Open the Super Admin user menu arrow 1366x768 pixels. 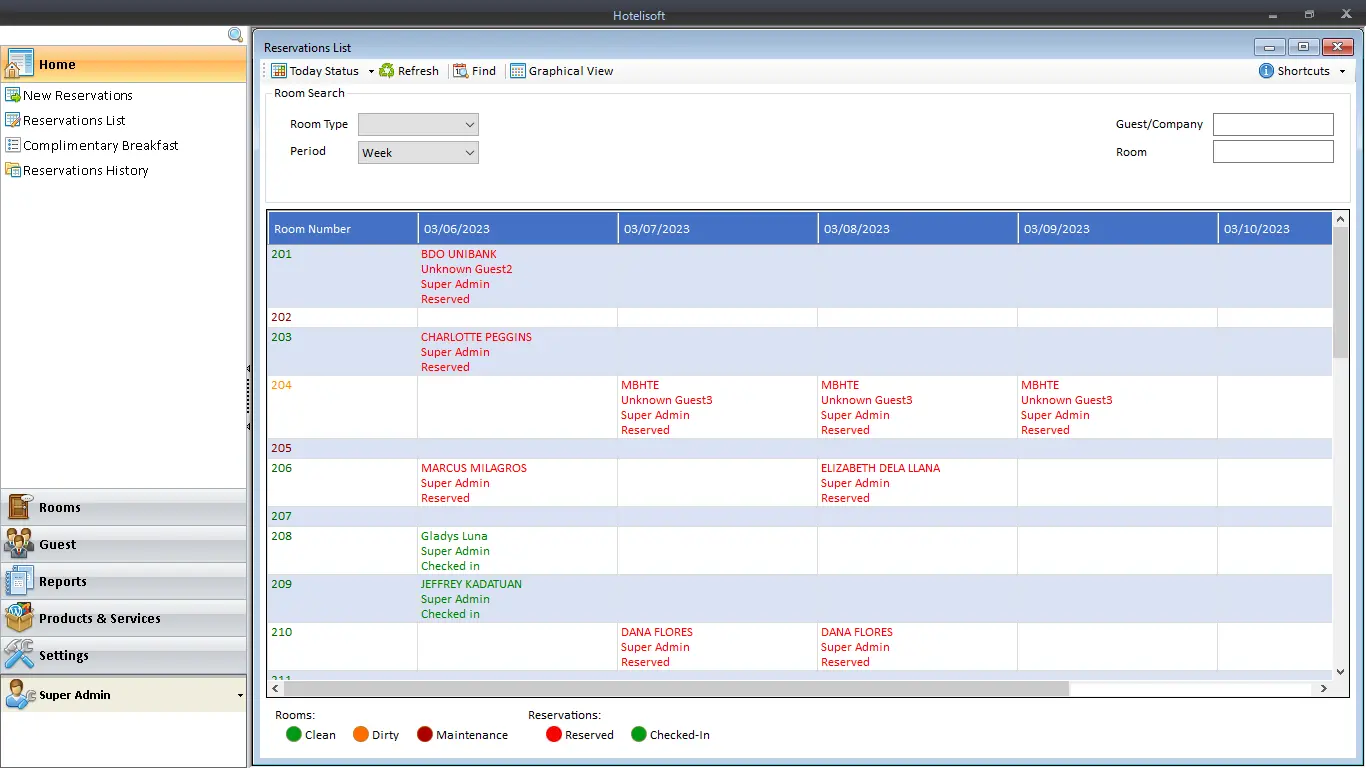[240, 695]
